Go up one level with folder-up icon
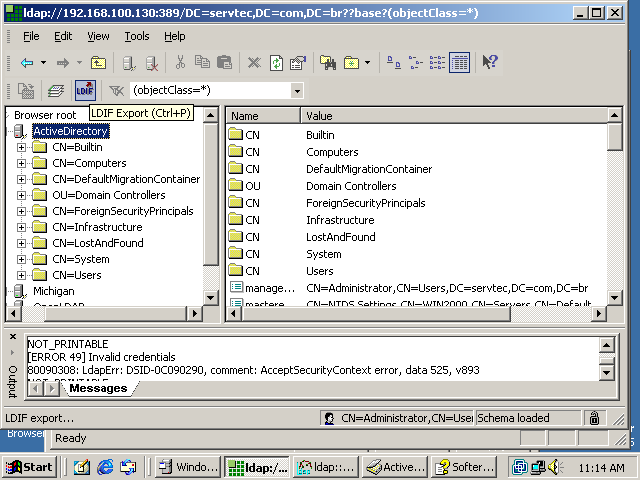 click(98, 63)
